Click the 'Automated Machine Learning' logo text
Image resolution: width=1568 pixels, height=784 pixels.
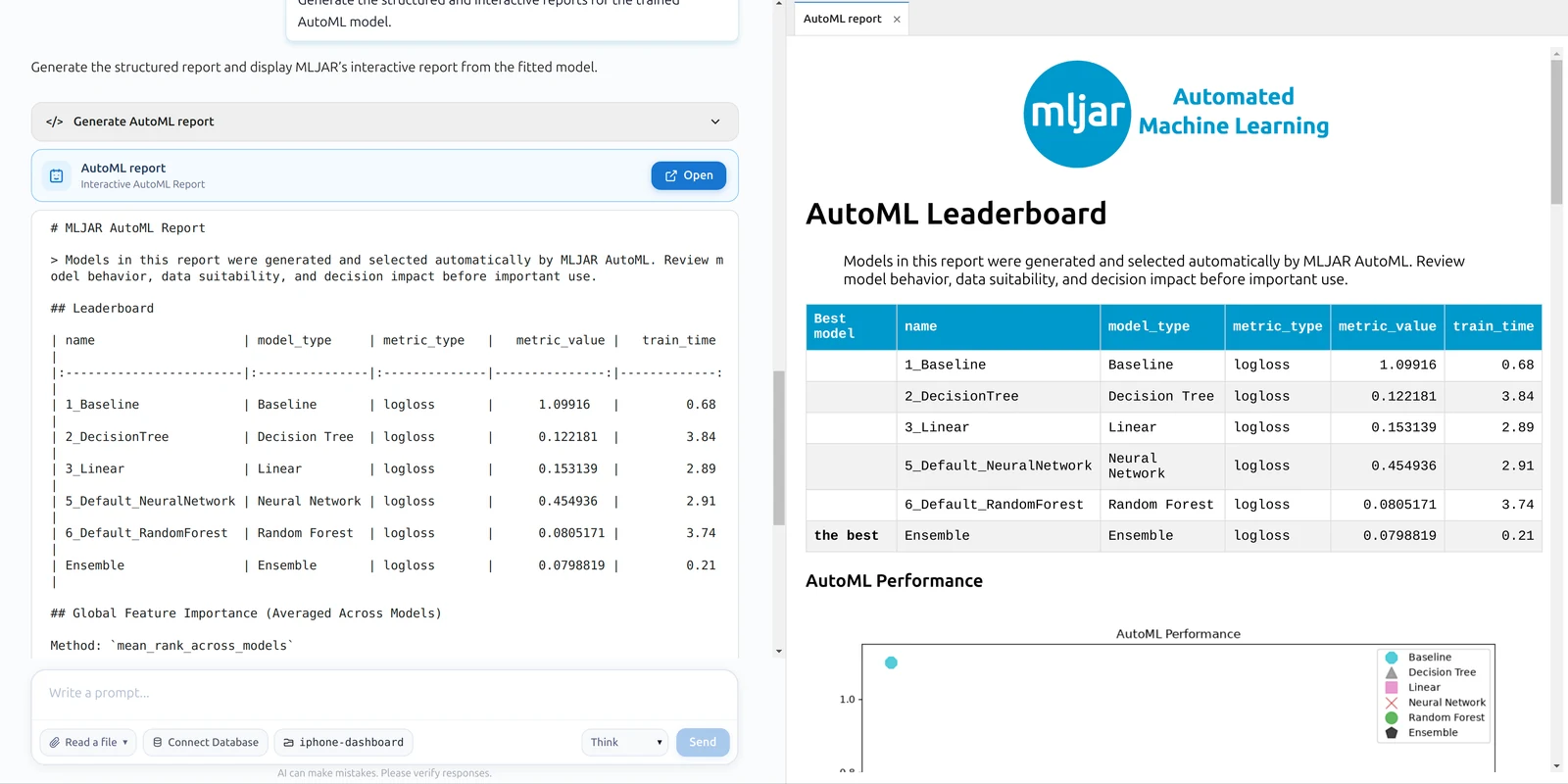click(x=1234, y=112)
